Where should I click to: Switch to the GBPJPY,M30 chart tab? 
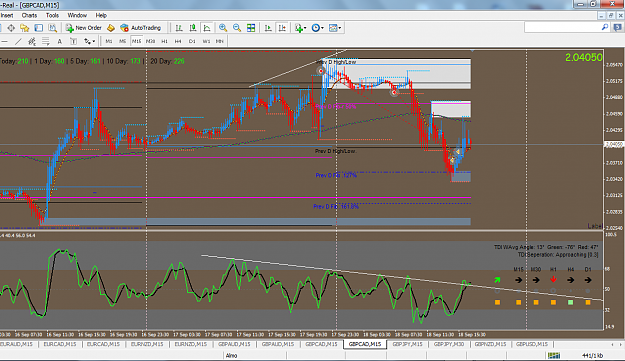click(x=448, y=344)
